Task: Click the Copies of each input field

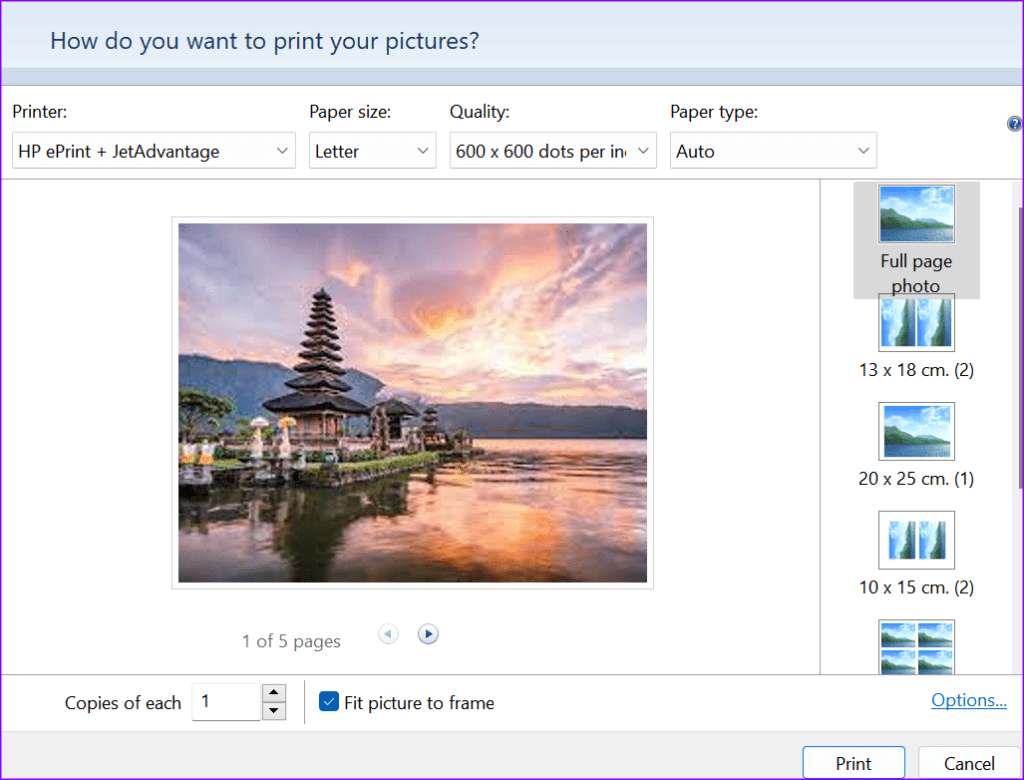Action: [x=226, y=702]
